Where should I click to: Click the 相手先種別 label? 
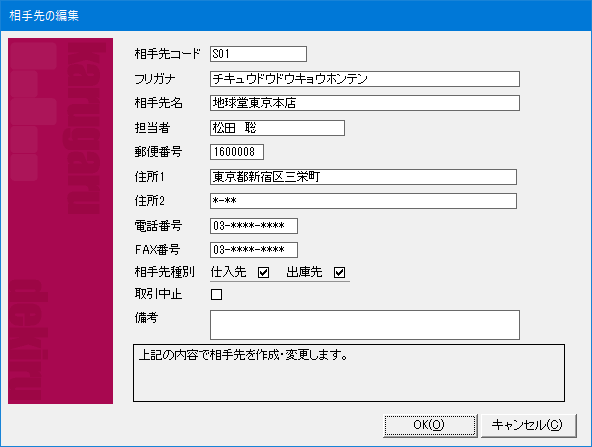coord(165,272)
